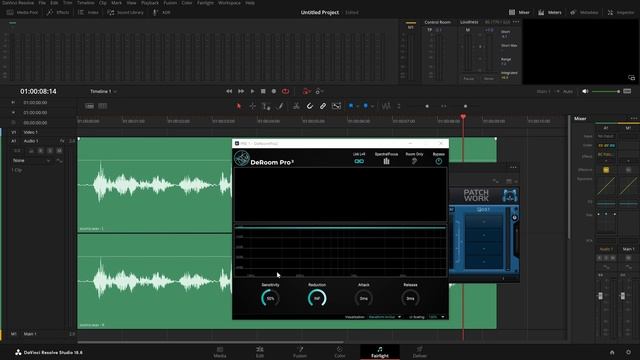This screenshot has width=640, height=360.
Task: Click the rewind transport button
Action: click(229, 91)
